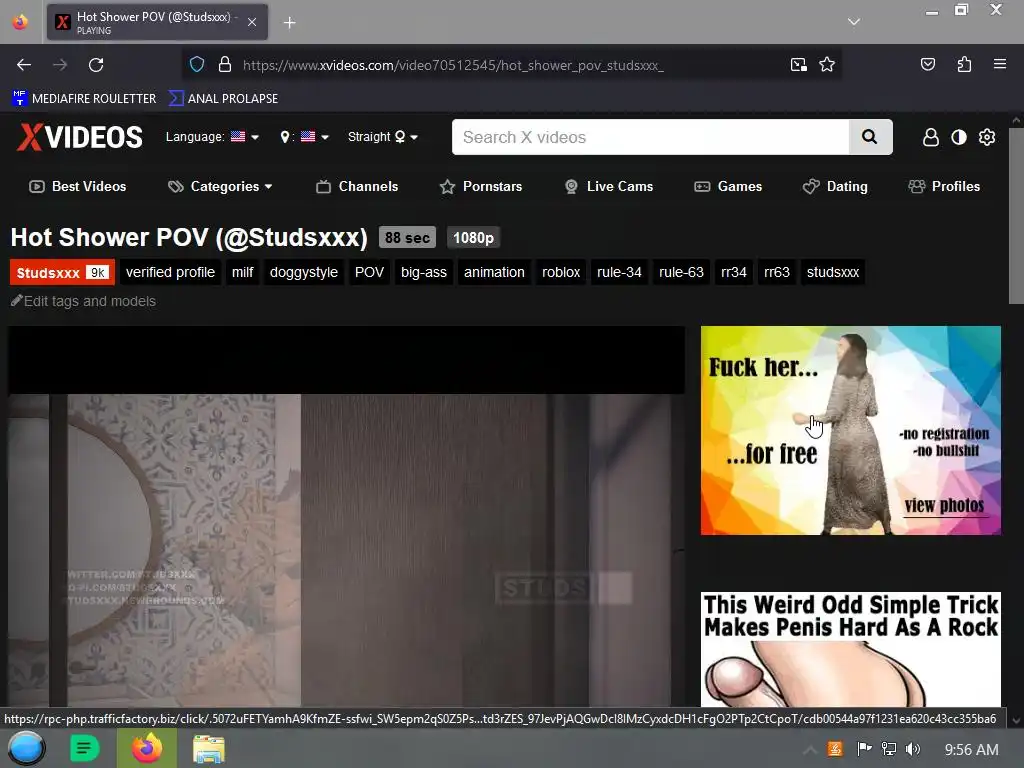1024x768 pixels.
Task: Open the Games menu item
Action: point(728,187)
